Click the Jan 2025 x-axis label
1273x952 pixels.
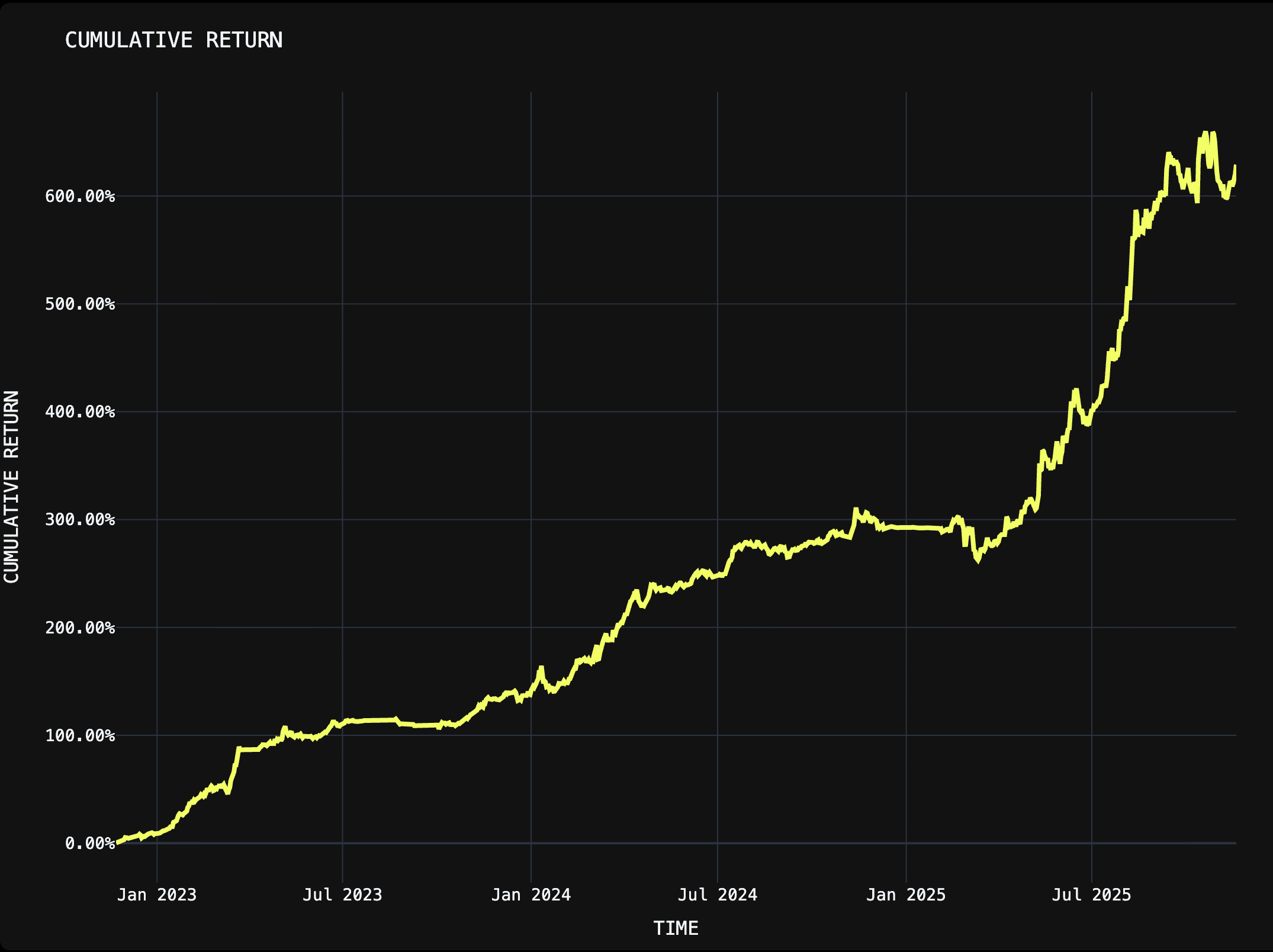point(906,895)
